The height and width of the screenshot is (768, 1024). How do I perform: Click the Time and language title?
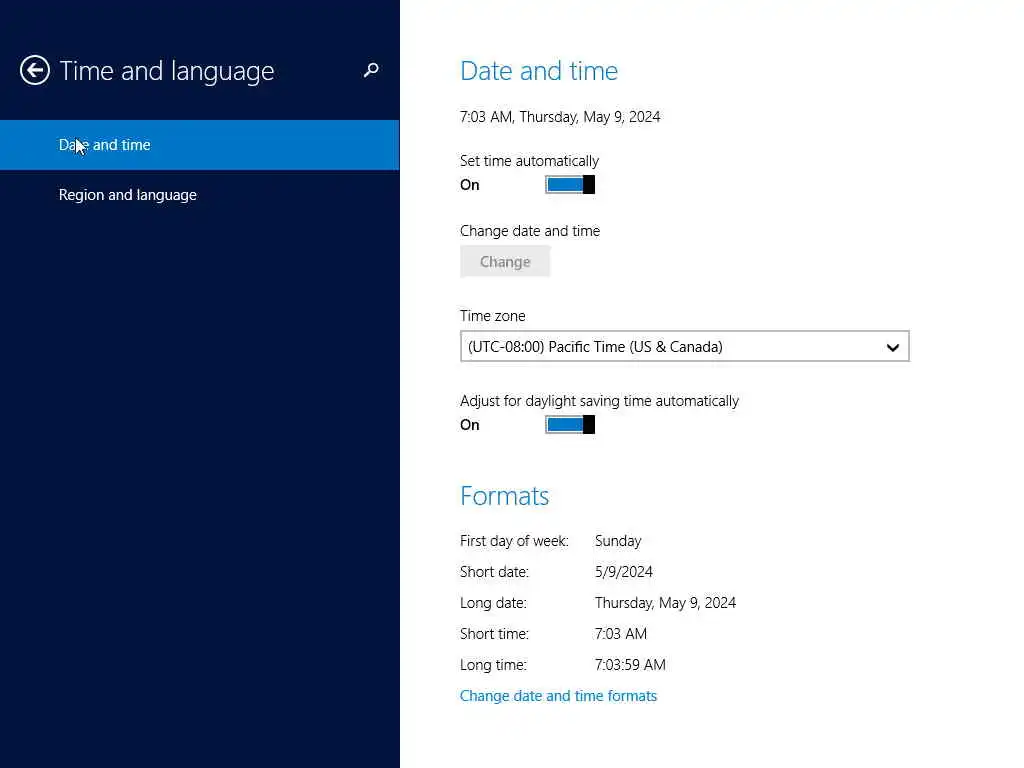tap(167, 71)
